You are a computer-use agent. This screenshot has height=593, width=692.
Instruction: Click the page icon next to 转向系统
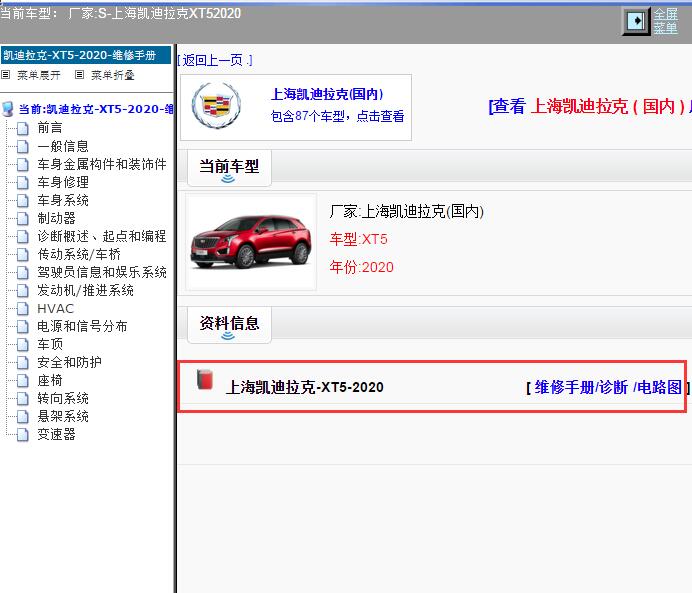23,399
